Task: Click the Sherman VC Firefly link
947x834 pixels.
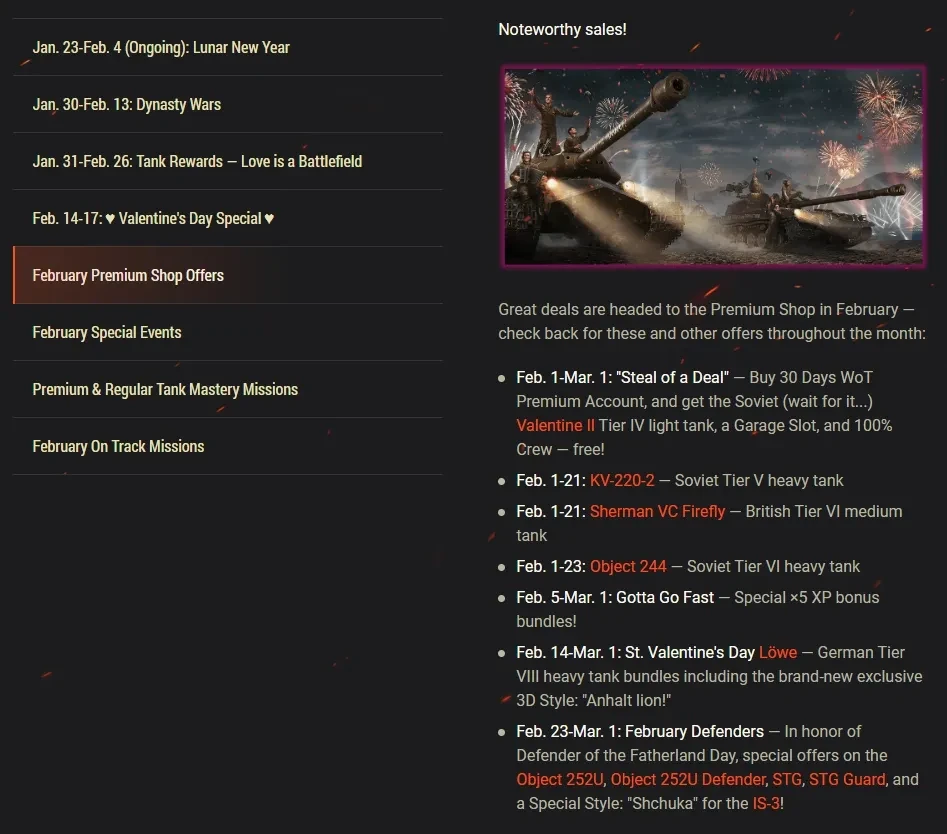Action: [657, 511]
